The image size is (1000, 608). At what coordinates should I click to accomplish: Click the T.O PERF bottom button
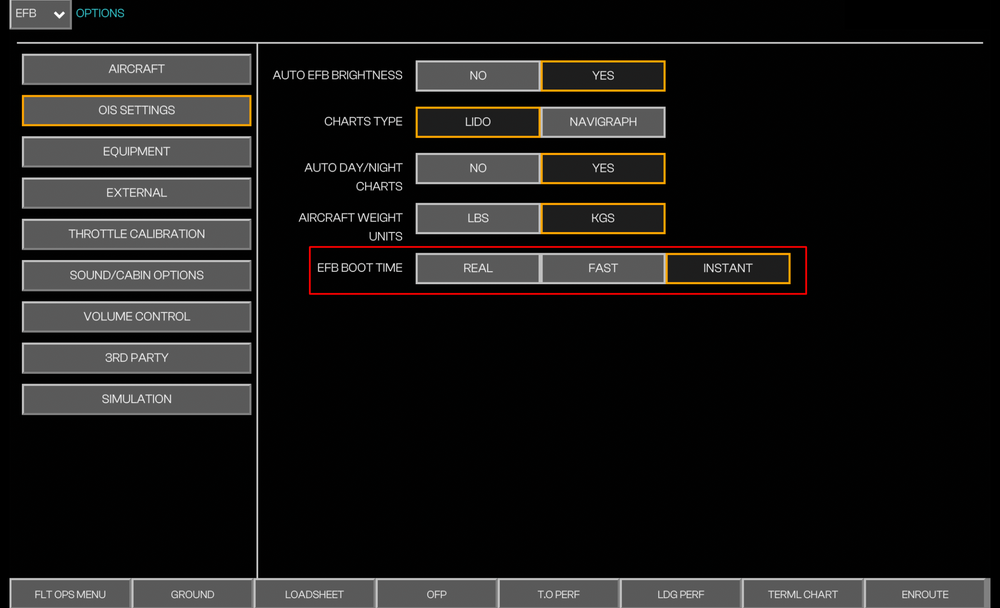tap(558, 594)
